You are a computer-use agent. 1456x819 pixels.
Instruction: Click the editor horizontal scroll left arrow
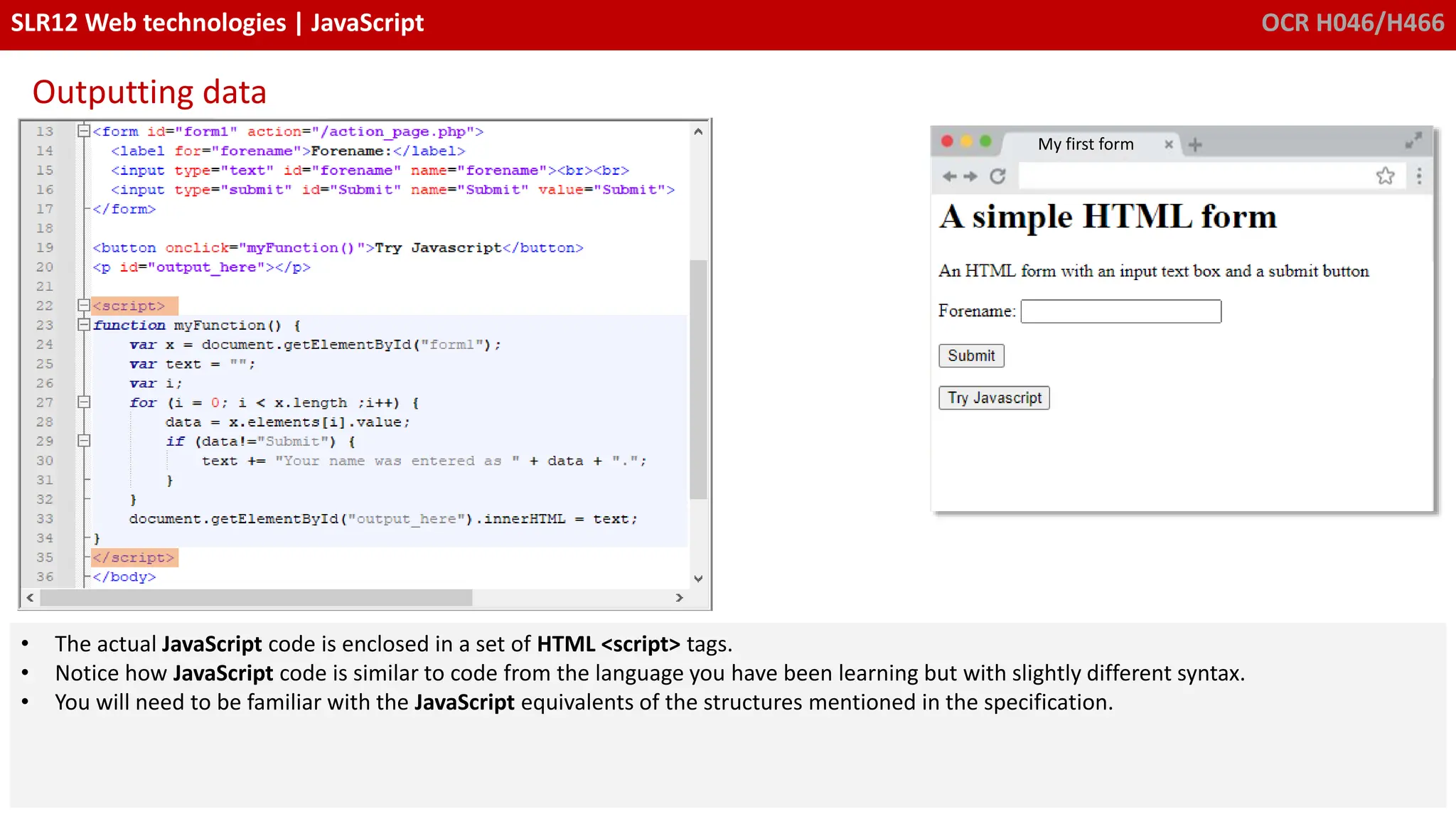point(30,598)
